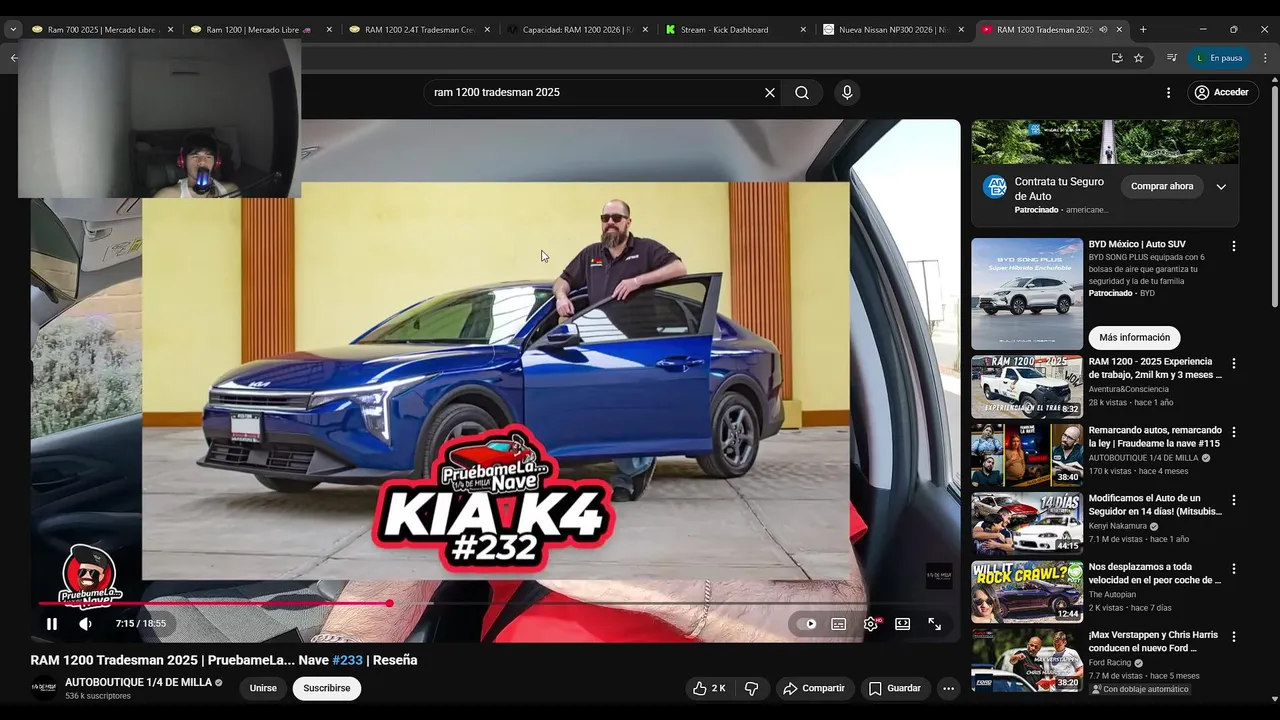Click the 536 k suscriptores text
Viewport: 1280px width, 720px height.
(98, 696)
